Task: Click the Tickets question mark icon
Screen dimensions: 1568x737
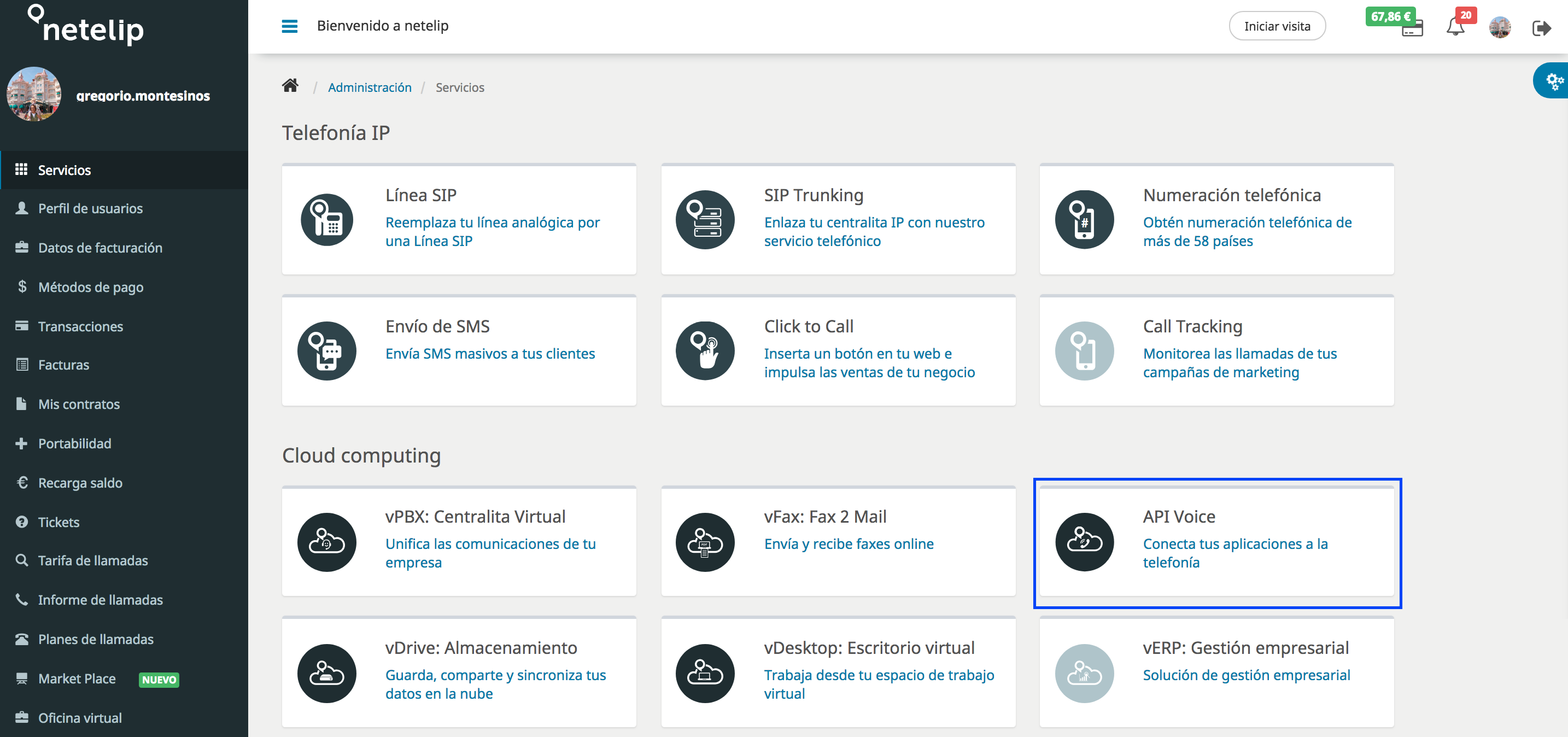Action: (x=22, y=522)
